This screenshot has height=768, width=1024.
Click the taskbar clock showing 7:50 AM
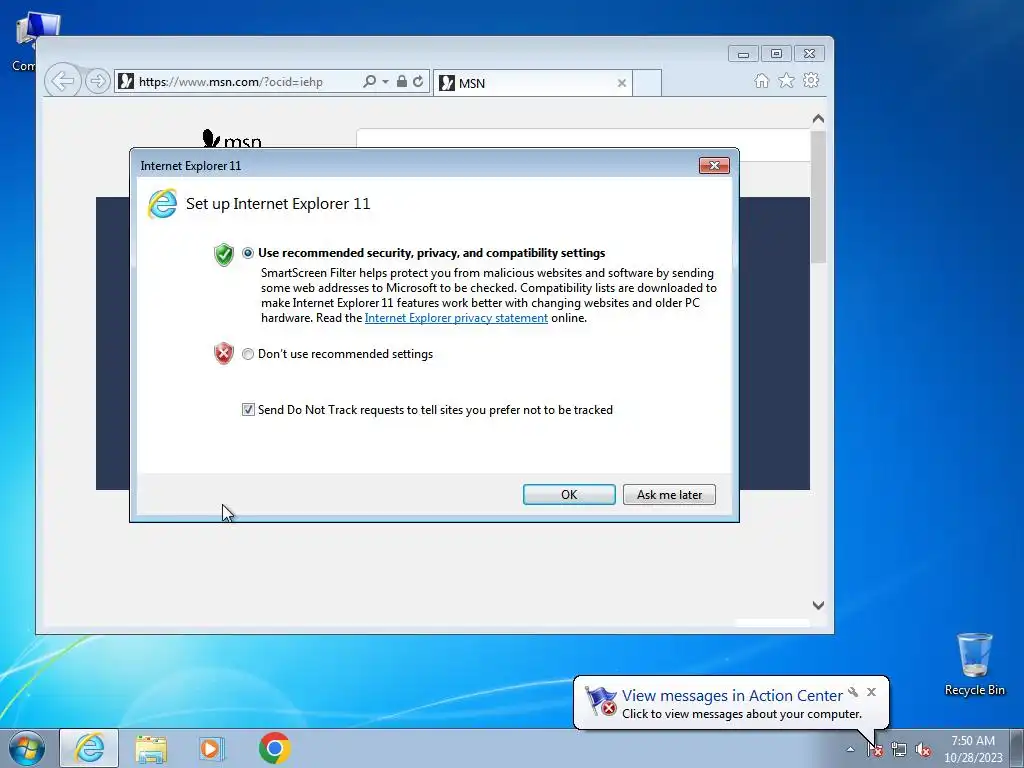tap(973, 749)
